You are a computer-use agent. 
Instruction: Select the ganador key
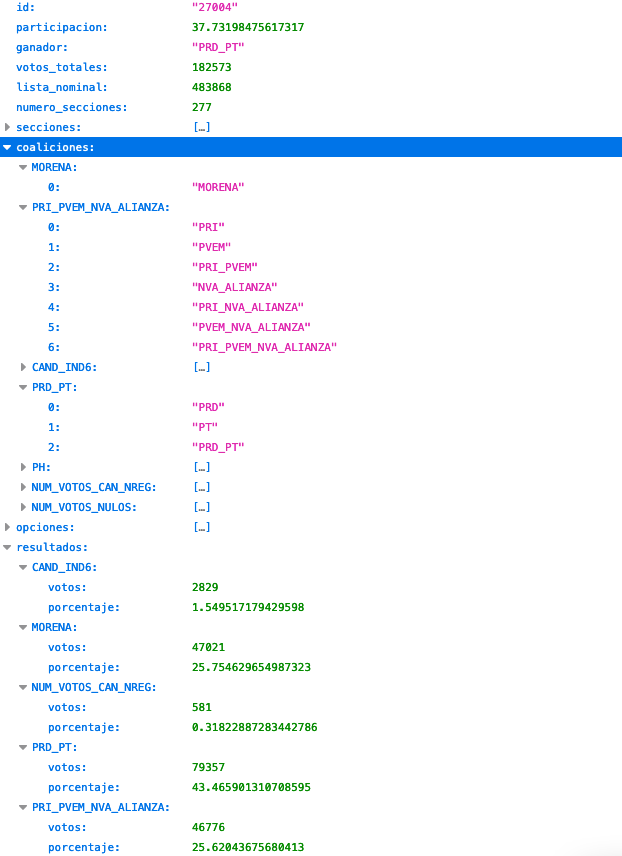point(42,47)
